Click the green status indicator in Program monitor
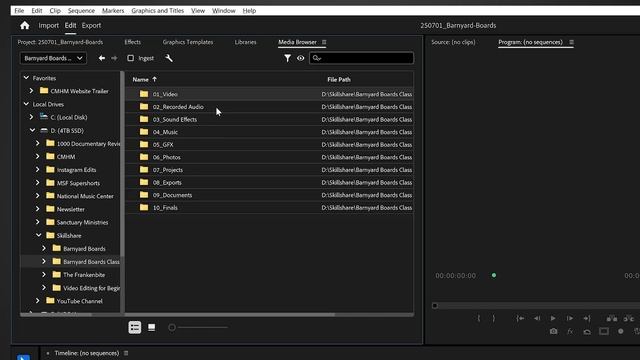640x360 pixels. coord(494,276)
